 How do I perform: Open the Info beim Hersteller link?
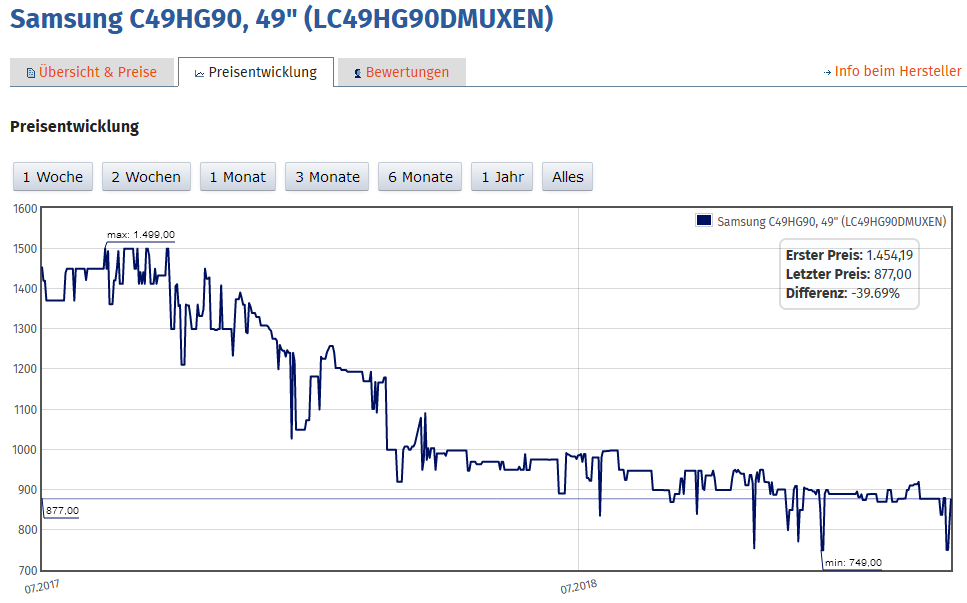pyautogui.click(x=897, y=72)
